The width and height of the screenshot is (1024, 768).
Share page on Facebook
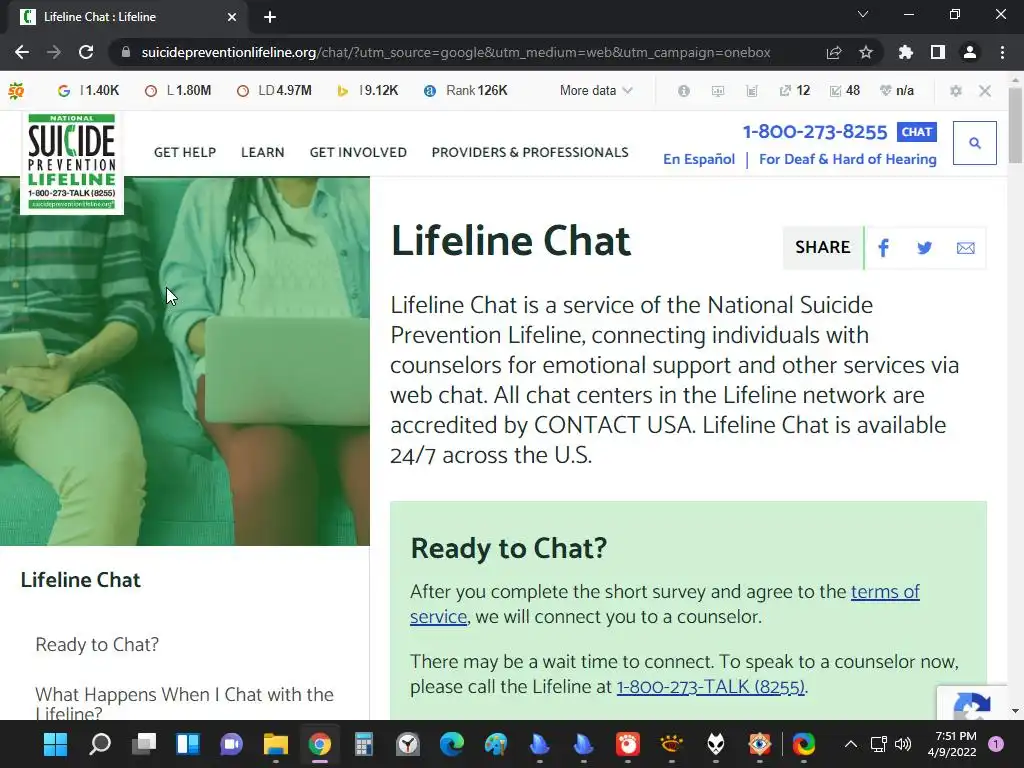coord(884,248)
